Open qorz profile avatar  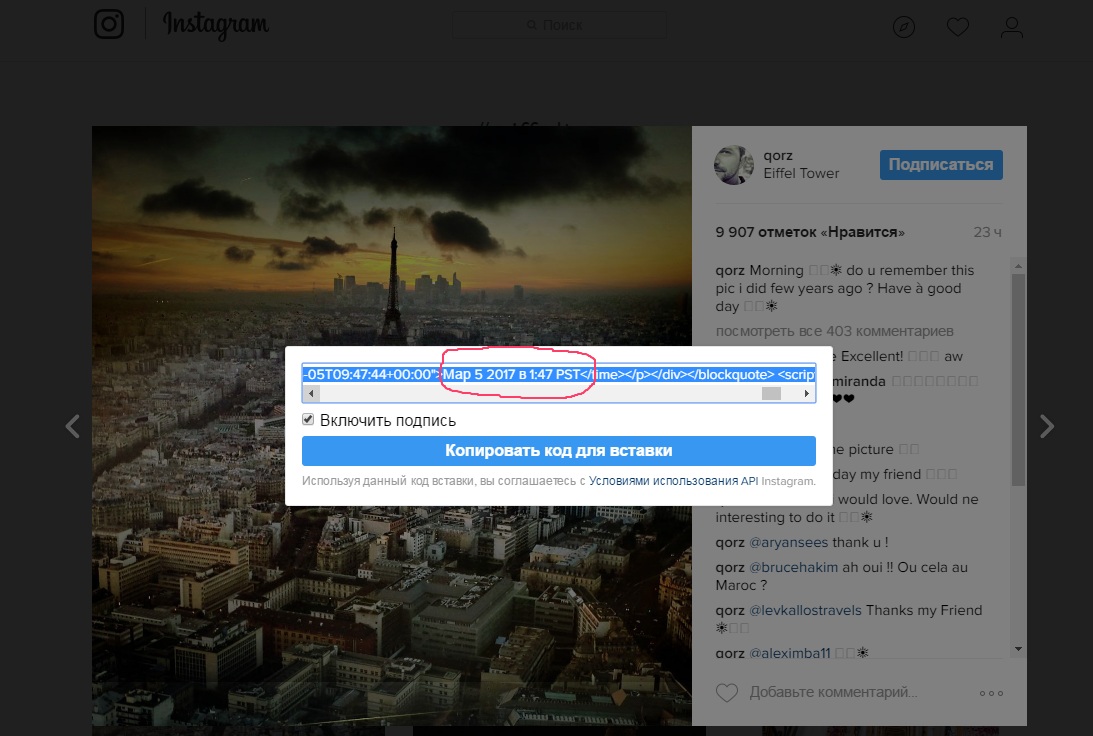733,165
